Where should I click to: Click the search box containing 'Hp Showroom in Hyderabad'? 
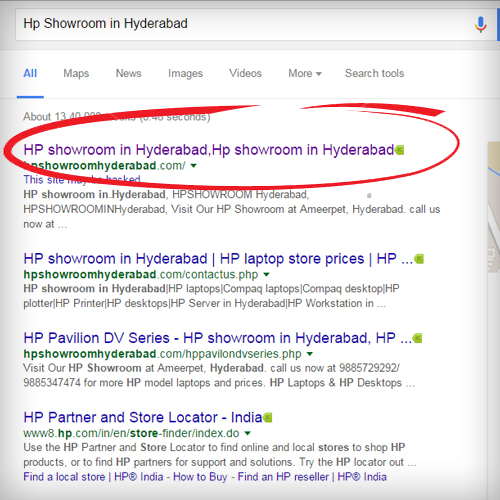256,25
